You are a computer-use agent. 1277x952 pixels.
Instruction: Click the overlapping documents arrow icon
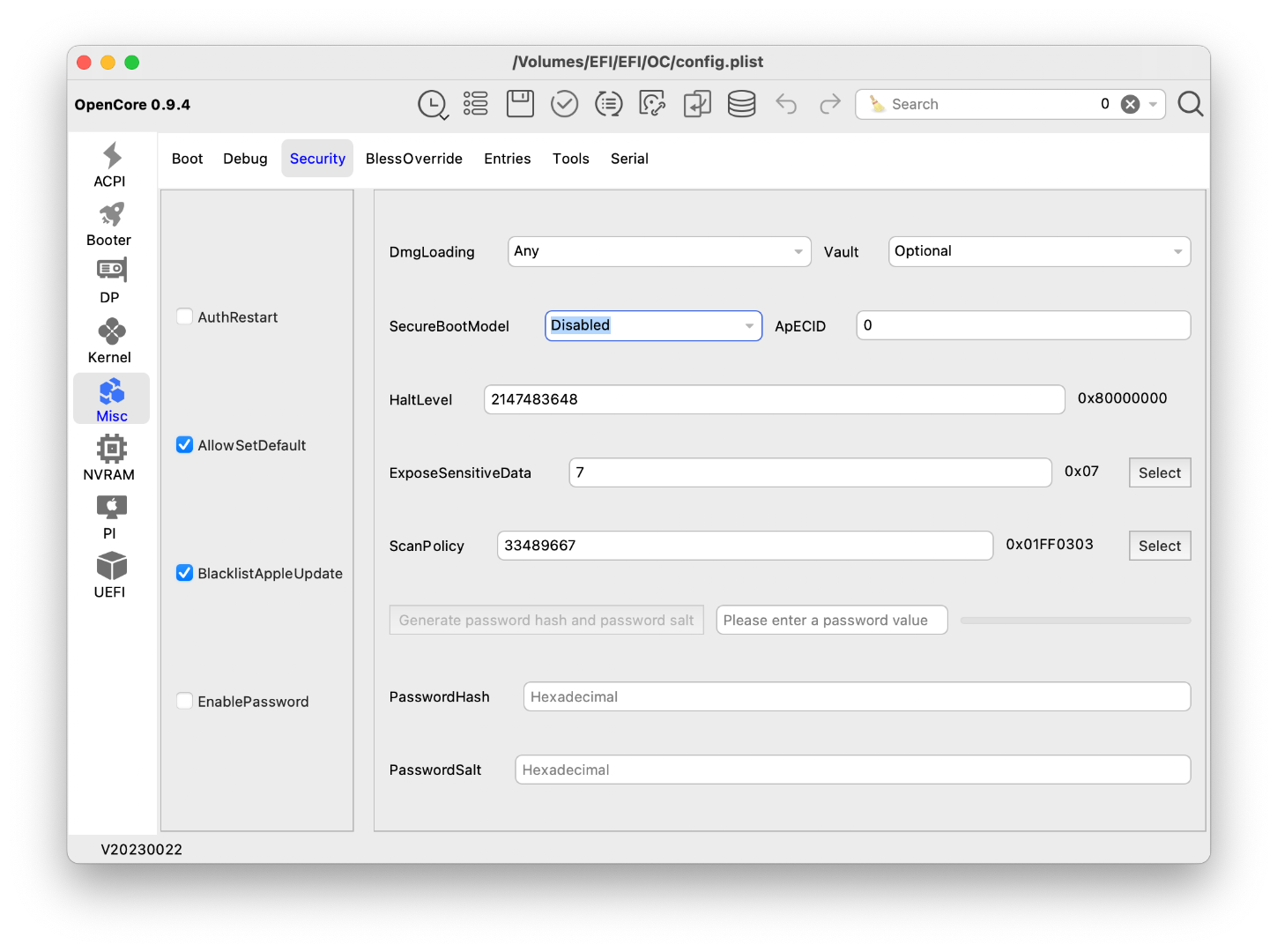[697, 104]
